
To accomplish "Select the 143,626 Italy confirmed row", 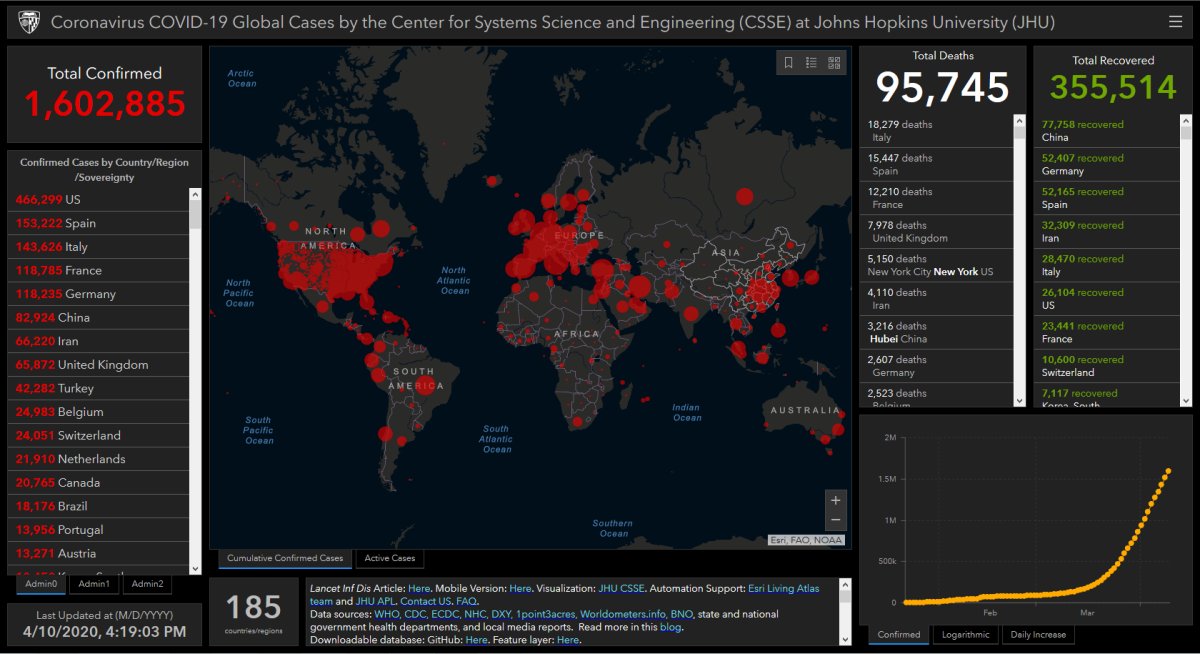I will pyautogui.click(x=98, y=247).
